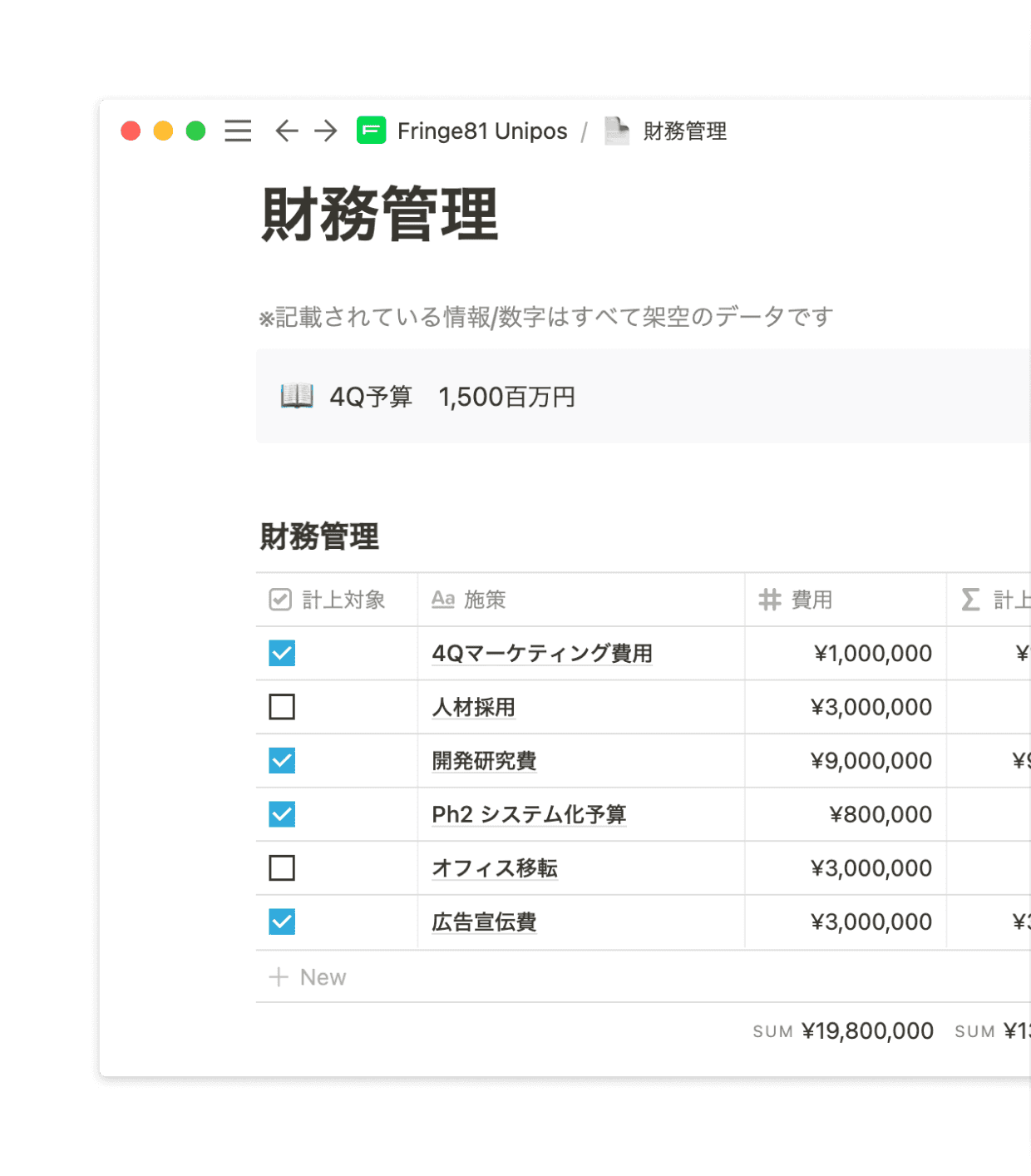
Task: Click the 1,500百万円 budget value field
Action: click(509, 397)
